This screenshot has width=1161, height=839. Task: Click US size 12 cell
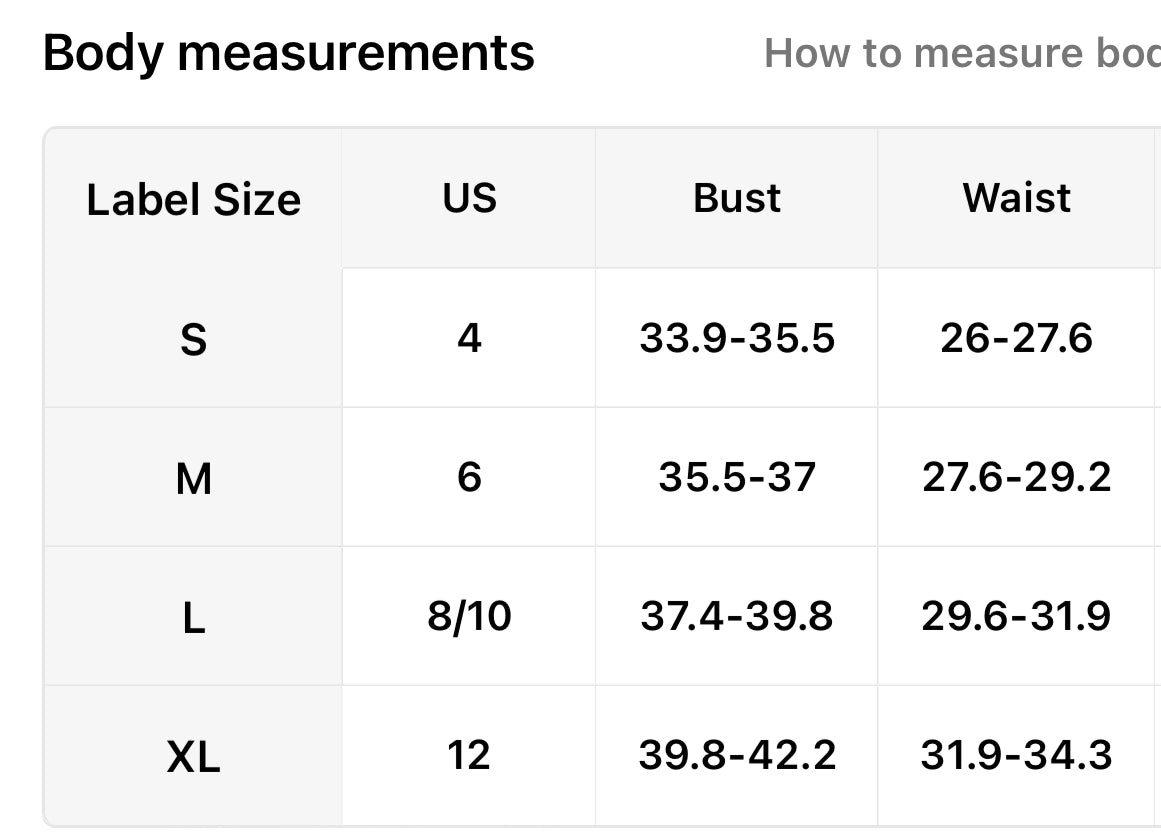[x=469, y=755]
